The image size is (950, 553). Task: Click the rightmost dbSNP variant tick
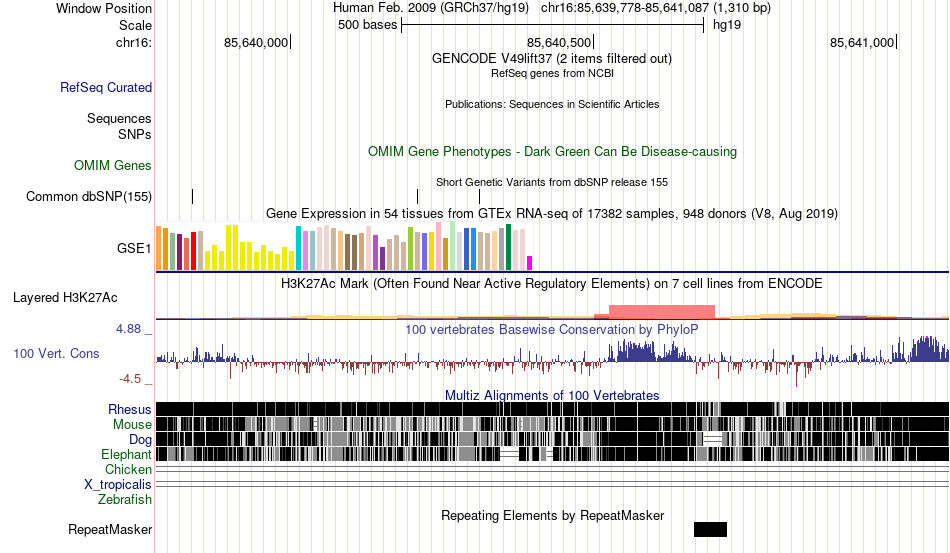(x=479, y=196)
